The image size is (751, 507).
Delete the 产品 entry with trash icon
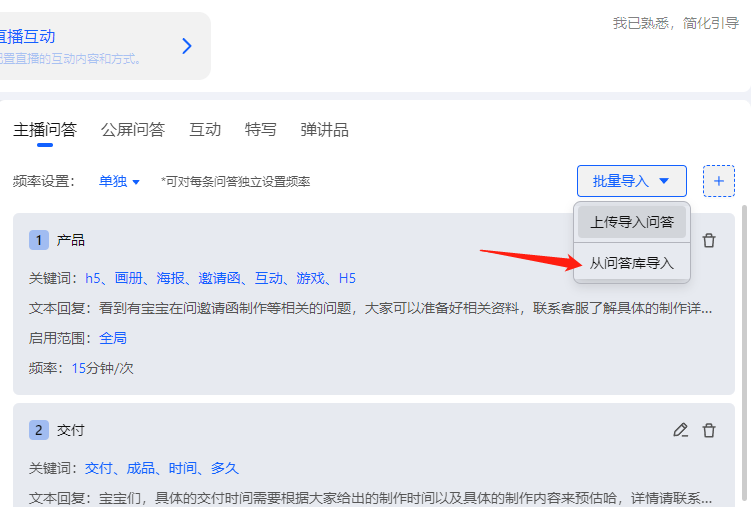click(709, 240)
